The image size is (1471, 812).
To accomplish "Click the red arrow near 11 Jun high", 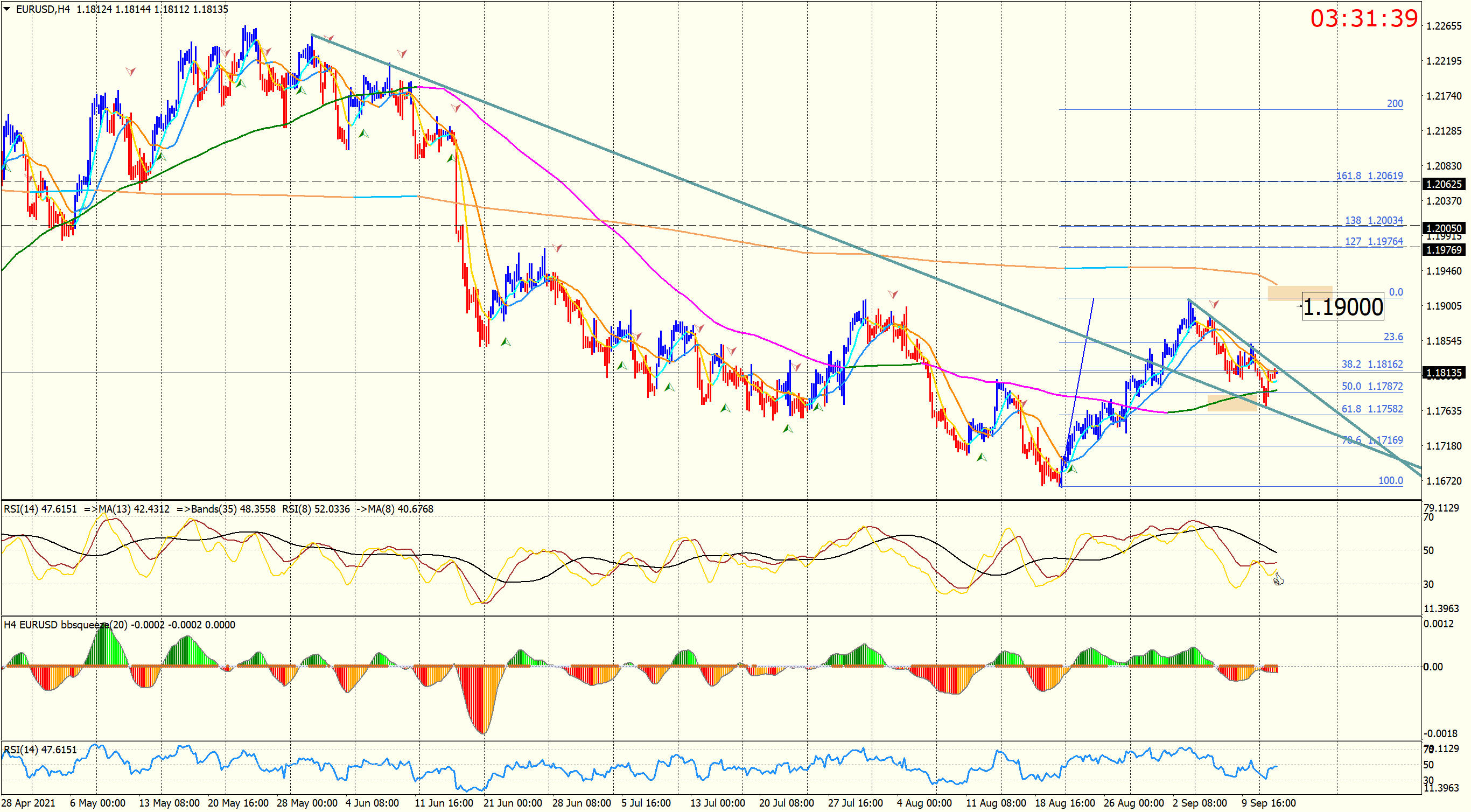I will coord(456,108).
